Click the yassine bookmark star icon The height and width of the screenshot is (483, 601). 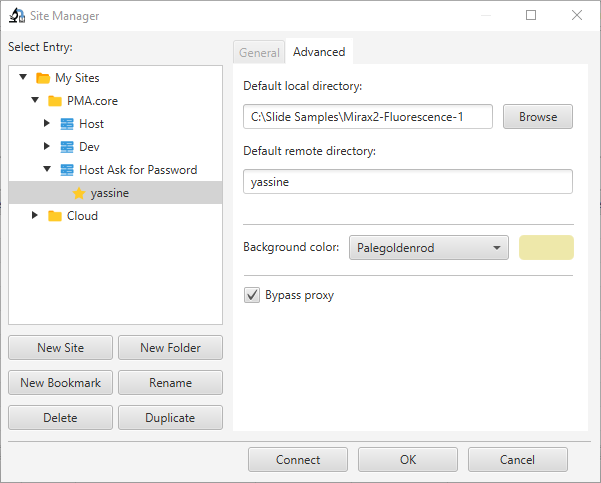[x=79, y=193]
